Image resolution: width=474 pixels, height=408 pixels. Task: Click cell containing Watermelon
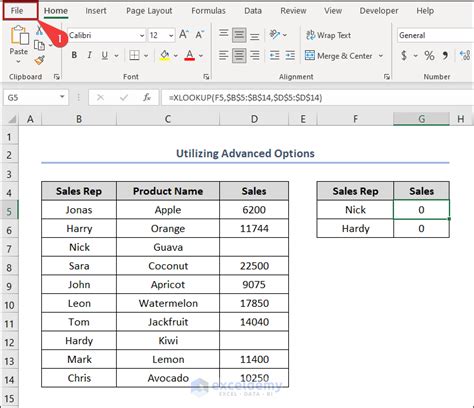tap(168, 303)
